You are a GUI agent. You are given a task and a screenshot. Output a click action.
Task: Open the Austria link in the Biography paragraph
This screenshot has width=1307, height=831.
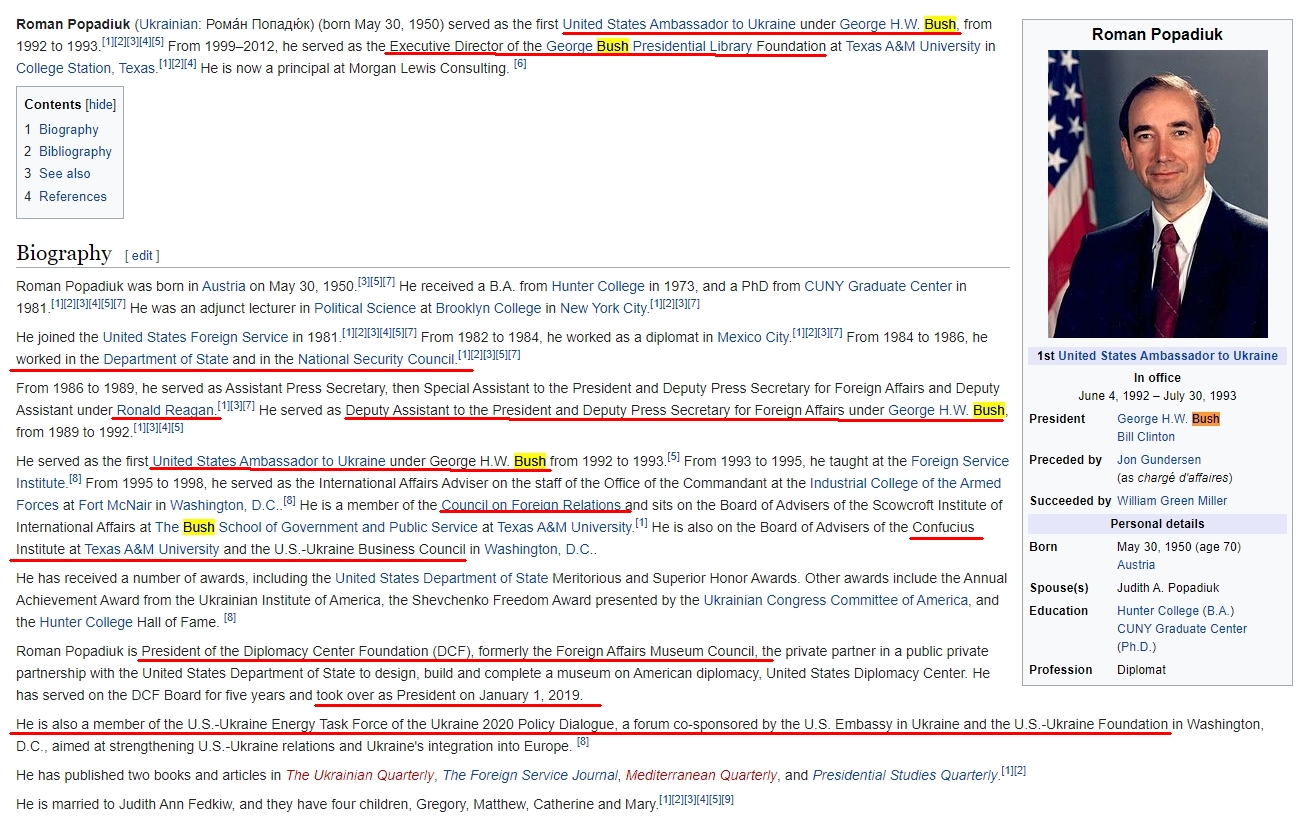point(224,286)
